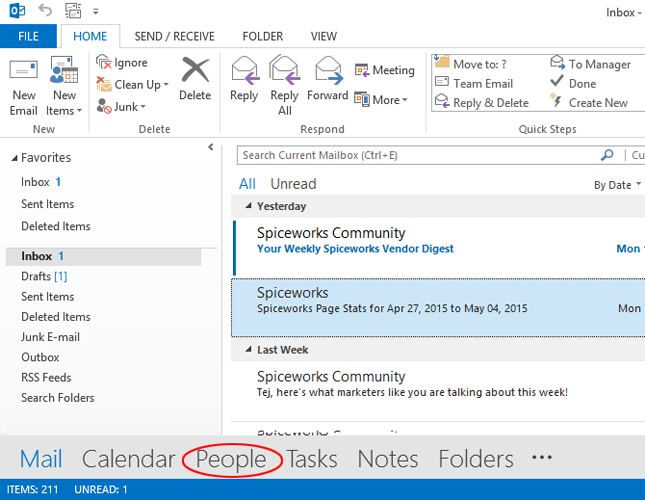Open the Junk dropdown

[x=121, y=106]
